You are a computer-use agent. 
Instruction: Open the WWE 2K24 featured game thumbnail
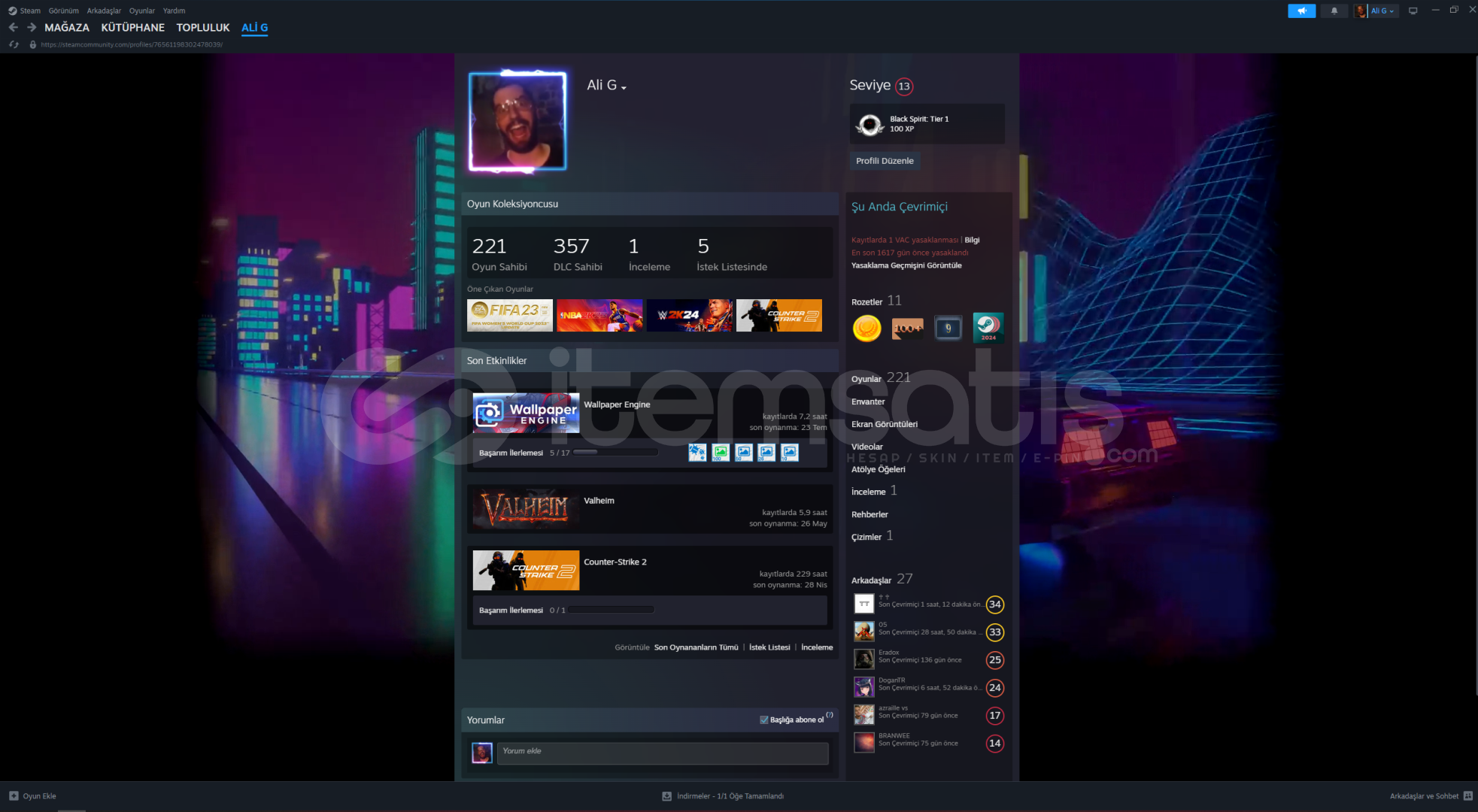point(689,315)
